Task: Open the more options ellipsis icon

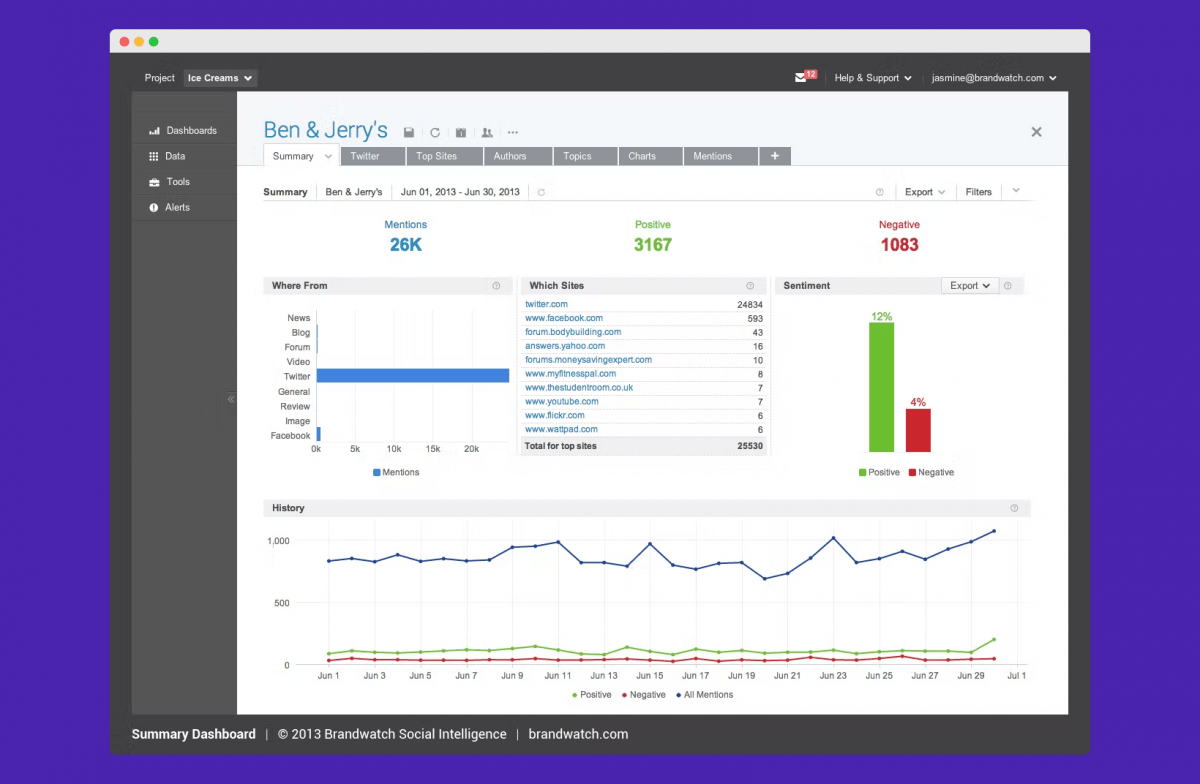Action: pyautogui.click(x=513, y=132)
